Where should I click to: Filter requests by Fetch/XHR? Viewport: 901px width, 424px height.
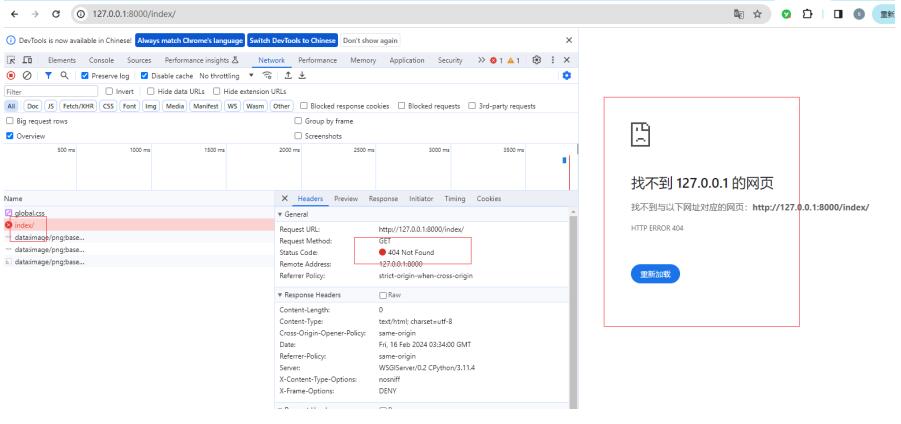(x=78, y=106)
